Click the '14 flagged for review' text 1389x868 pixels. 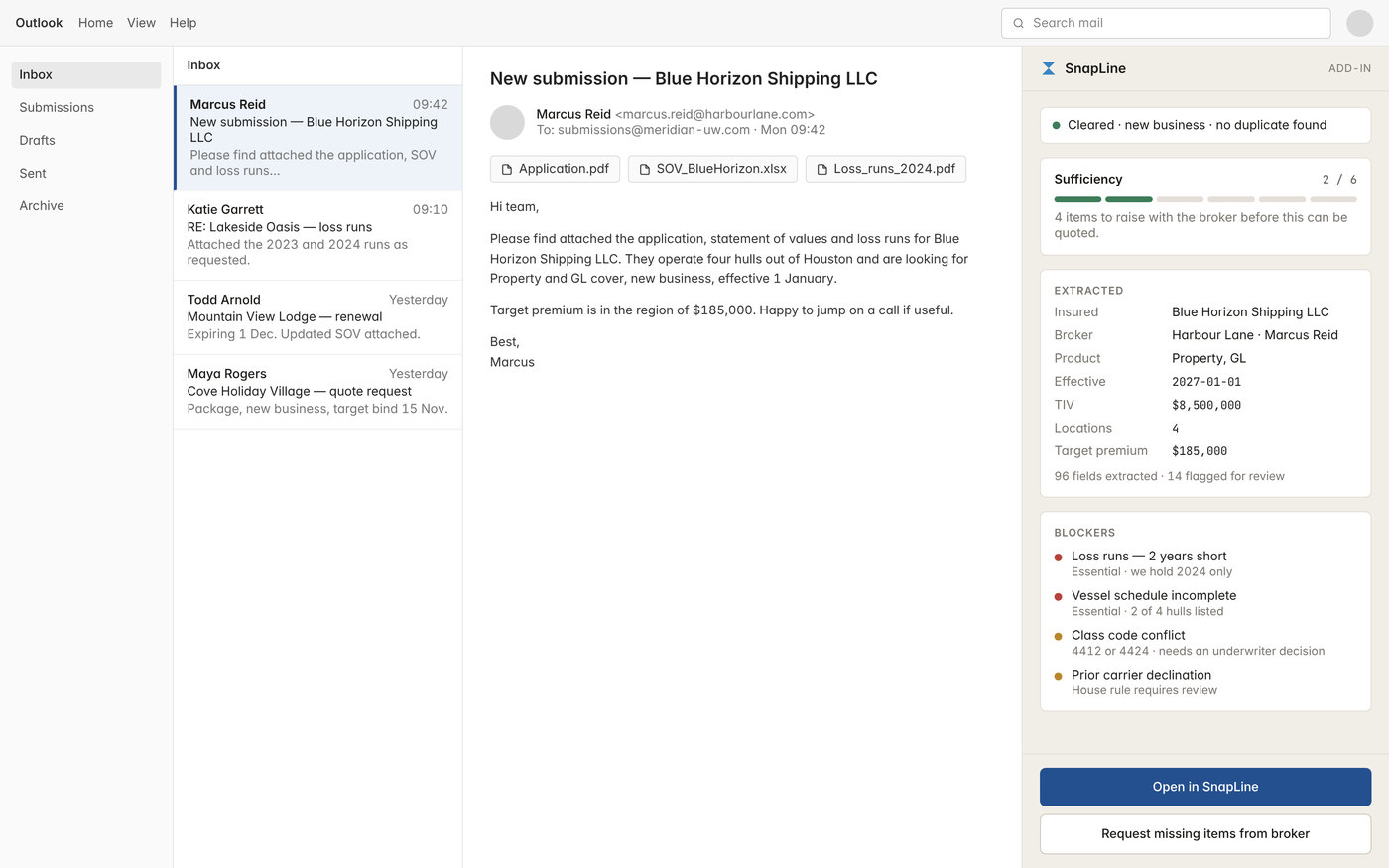1225,477
